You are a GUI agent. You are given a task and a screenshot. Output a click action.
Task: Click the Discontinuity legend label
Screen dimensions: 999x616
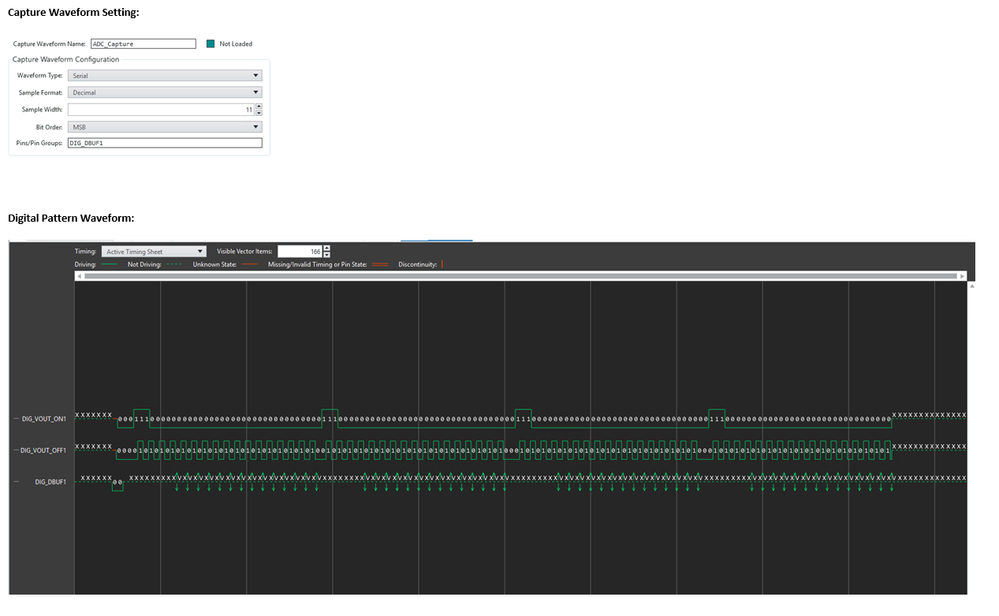pyautogui.click(x=417, y=264)
